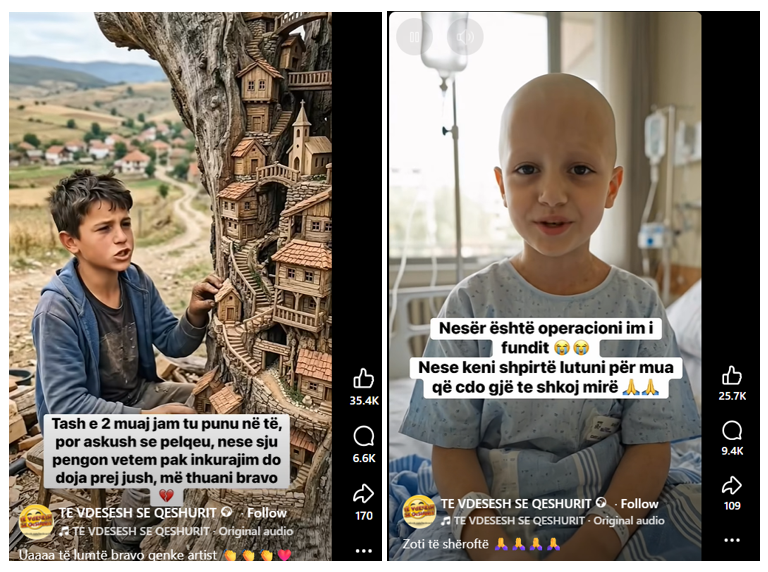Open TE VDESESH SE QESHURIT page on left reel
Viewport: 768px width, 572px height.
[x=138, y=513]
